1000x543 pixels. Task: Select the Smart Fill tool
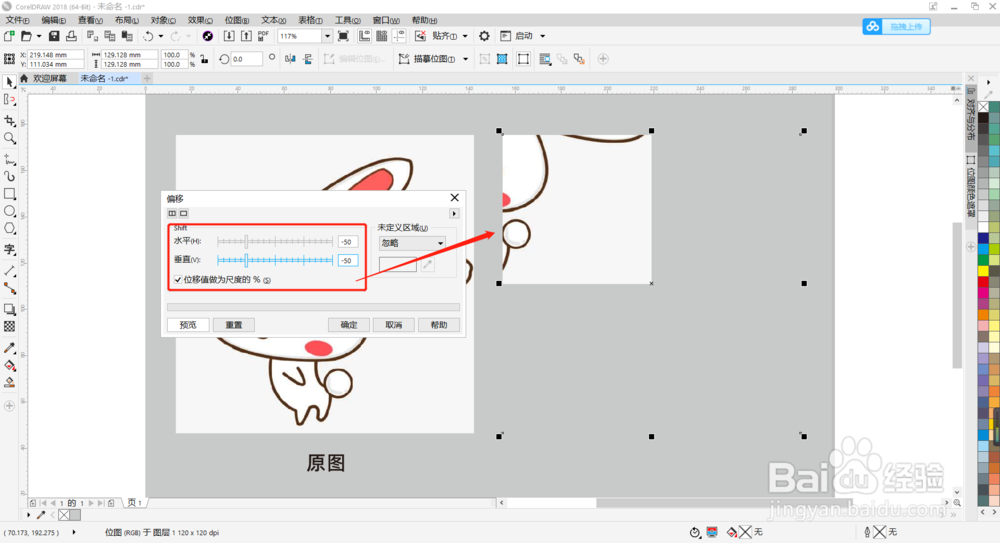coord(10,383)
